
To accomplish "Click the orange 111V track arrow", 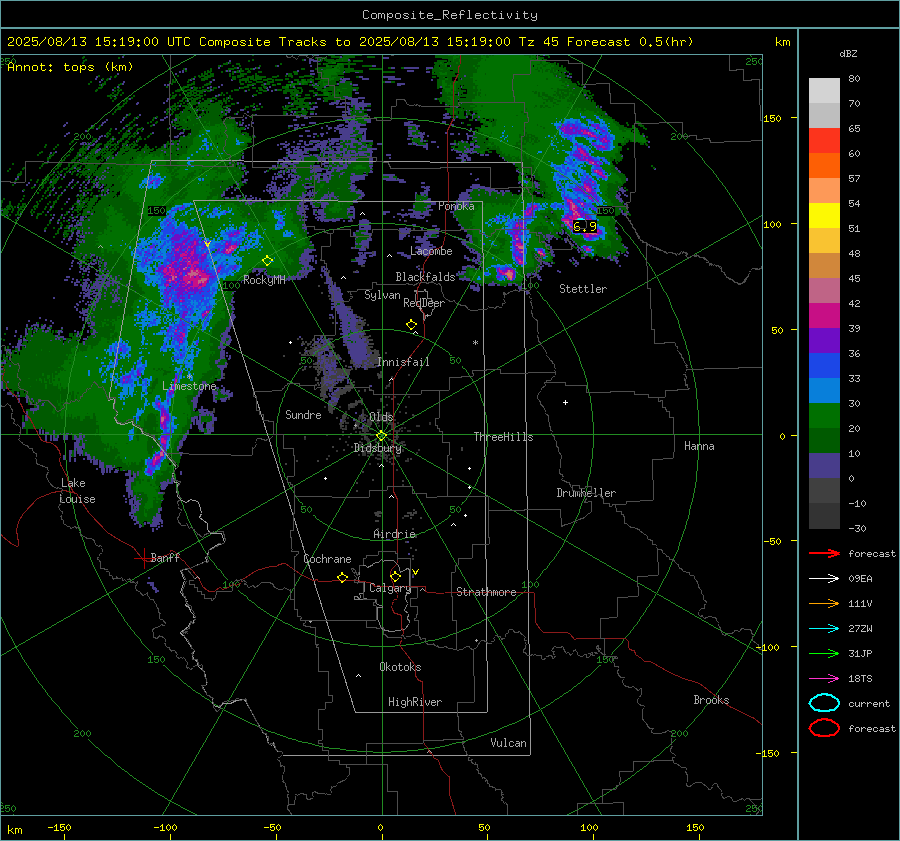I will (824, 603).
